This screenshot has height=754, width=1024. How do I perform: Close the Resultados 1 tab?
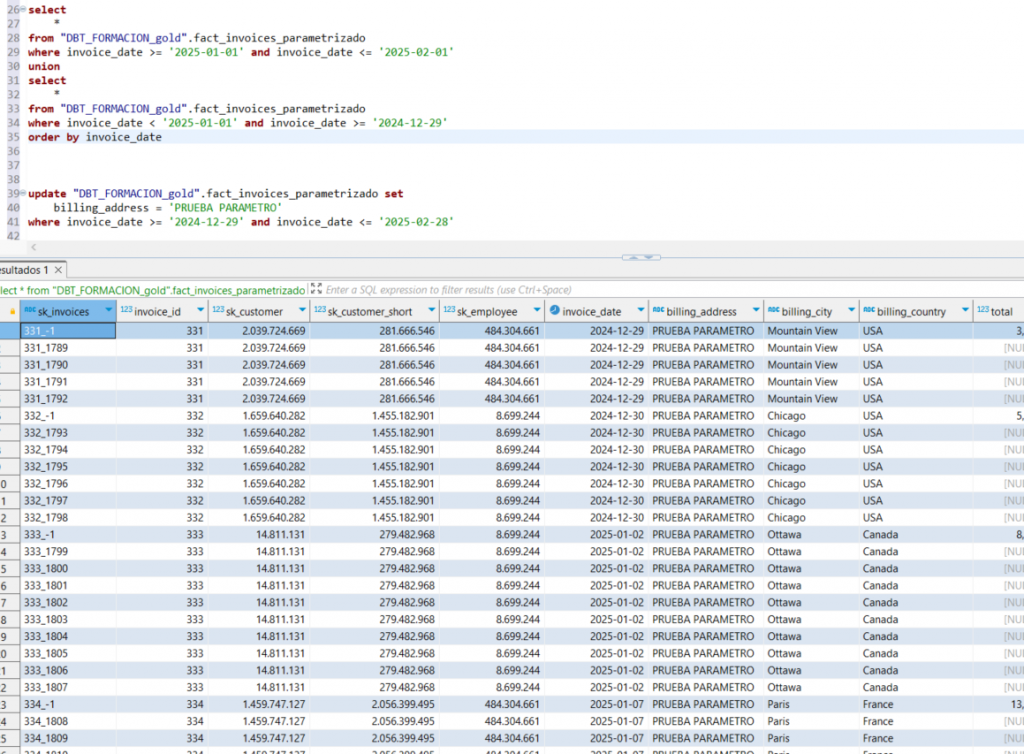[x=58, y=270]
